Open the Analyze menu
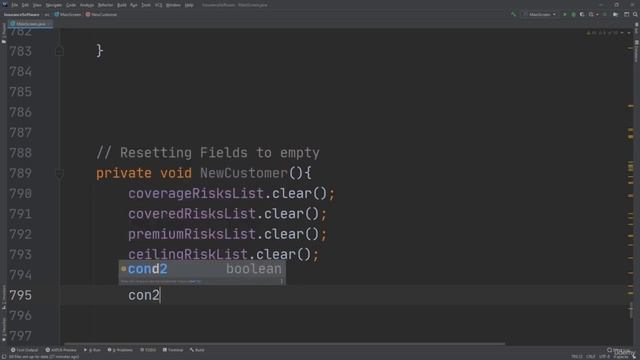The height and width of the screenshot is (360, 640). [87, 5]
